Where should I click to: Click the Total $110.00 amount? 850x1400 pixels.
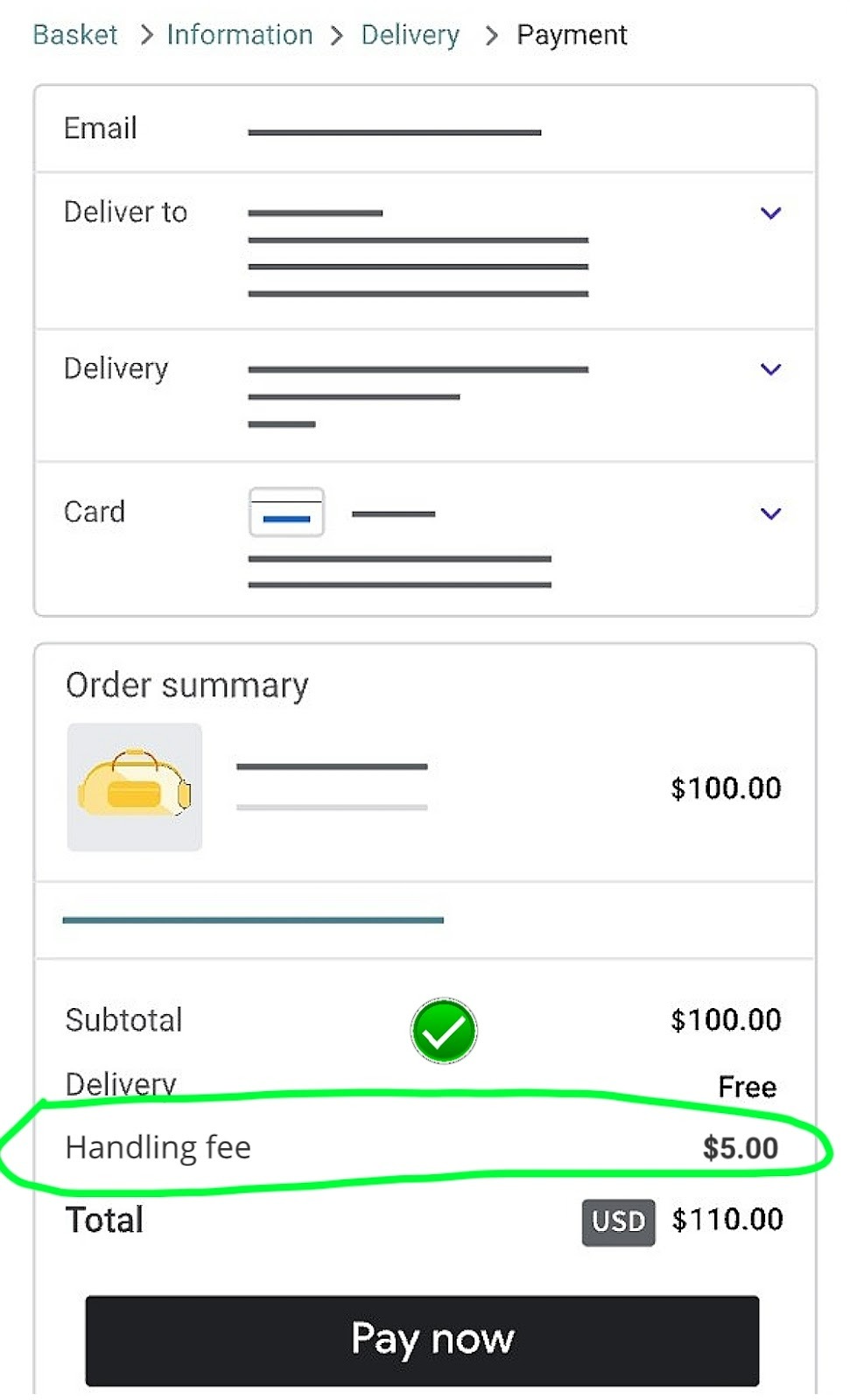coord(727,1220)
